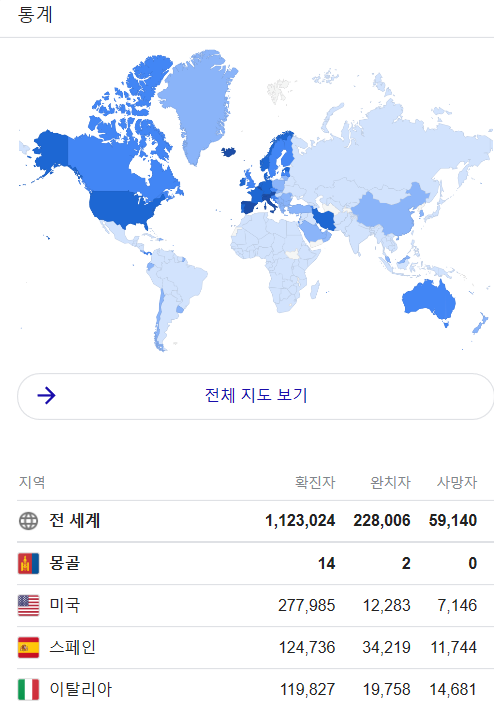498x708 pixels.
Task: Select the 사망자 column header
Action: click(457, 482)
